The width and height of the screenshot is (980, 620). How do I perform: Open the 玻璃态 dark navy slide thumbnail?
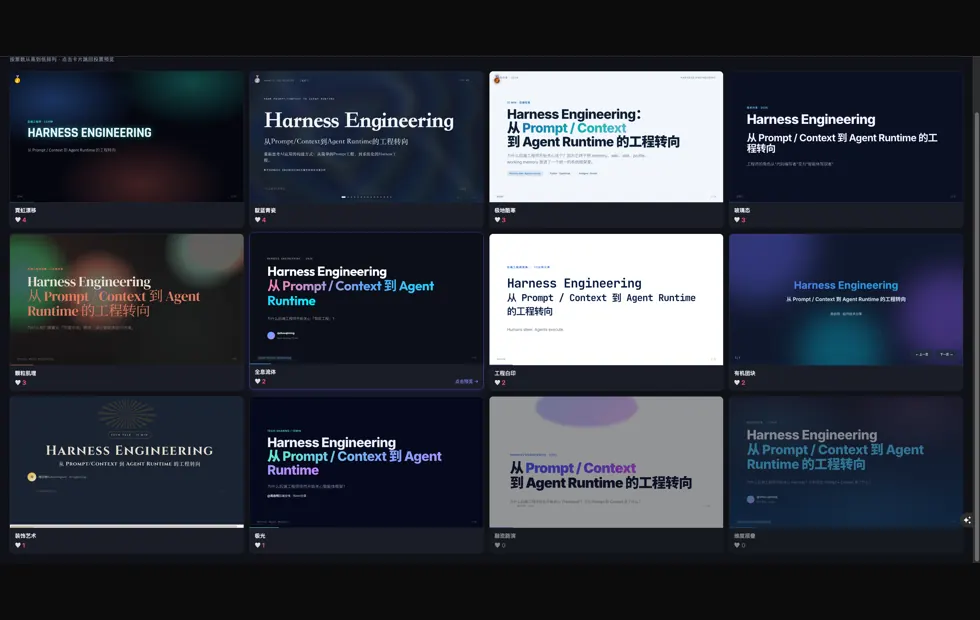(846, 136)
